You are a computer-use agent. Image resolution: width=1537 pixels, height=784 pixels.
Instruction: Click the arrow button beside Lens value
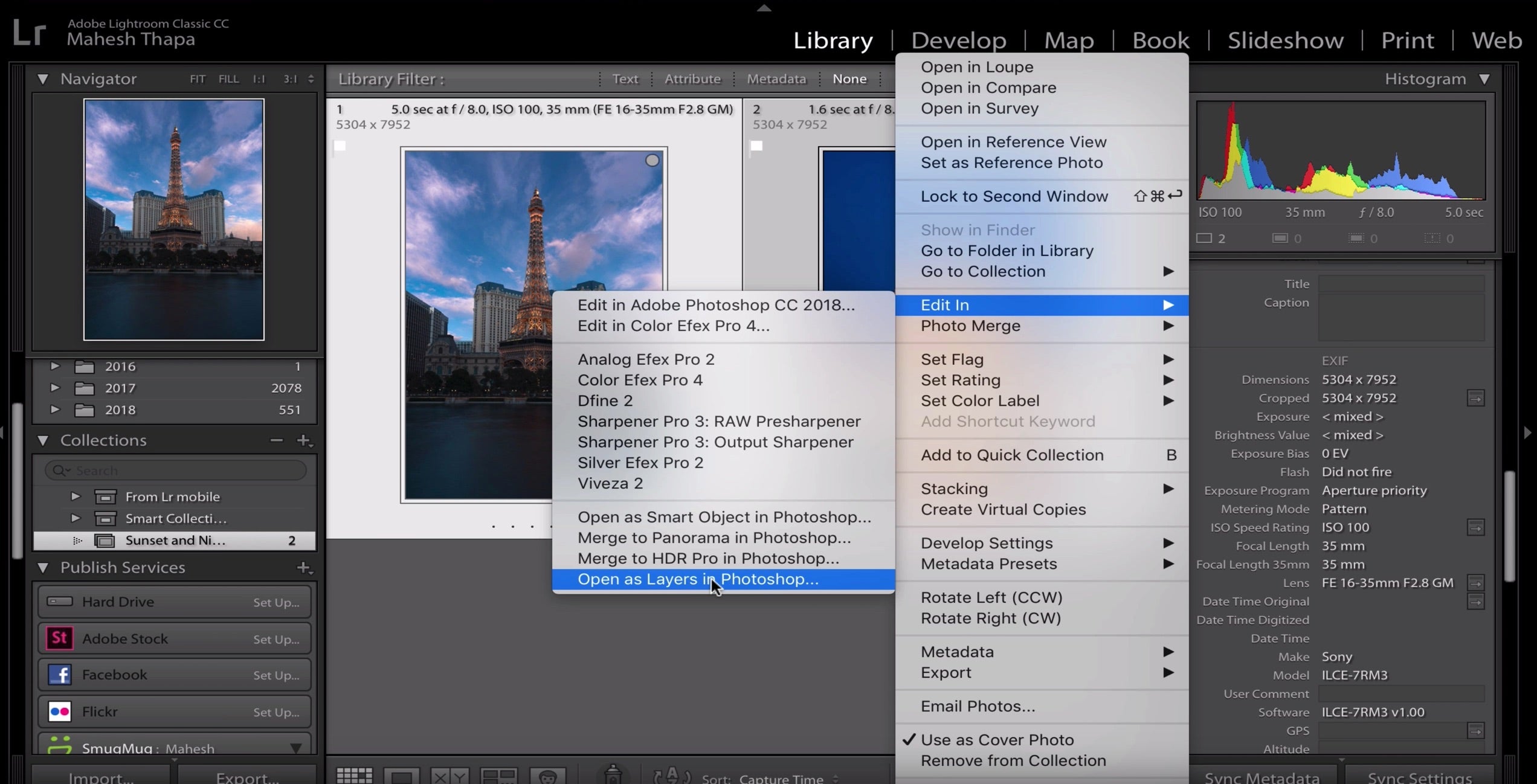(x=1475, y=582)
